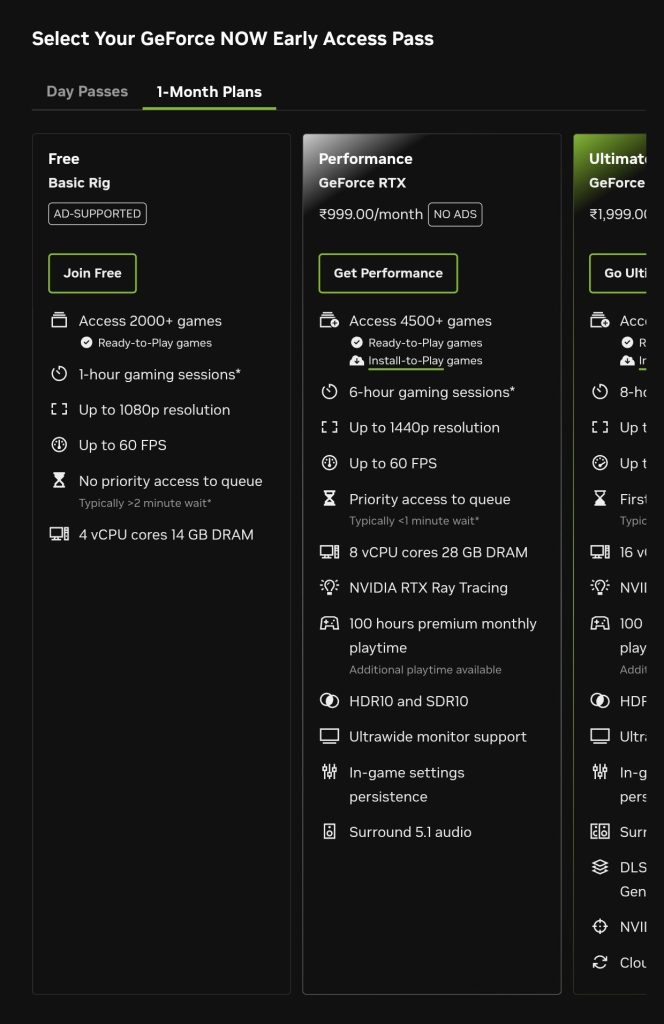The image size is (664, 1024).
Task: Click the 1-hour session clock icon
Action: pos(59,374)
